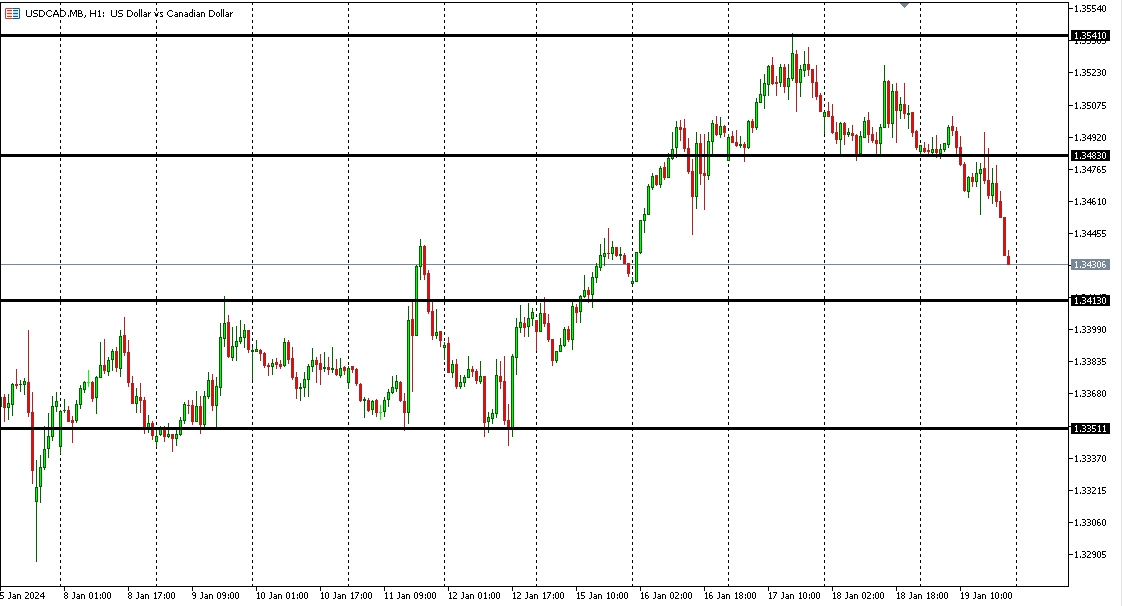This screenshot has height=606, width=1122.
Task: Click the 1.33060 price scale value
Action: 1090,522
